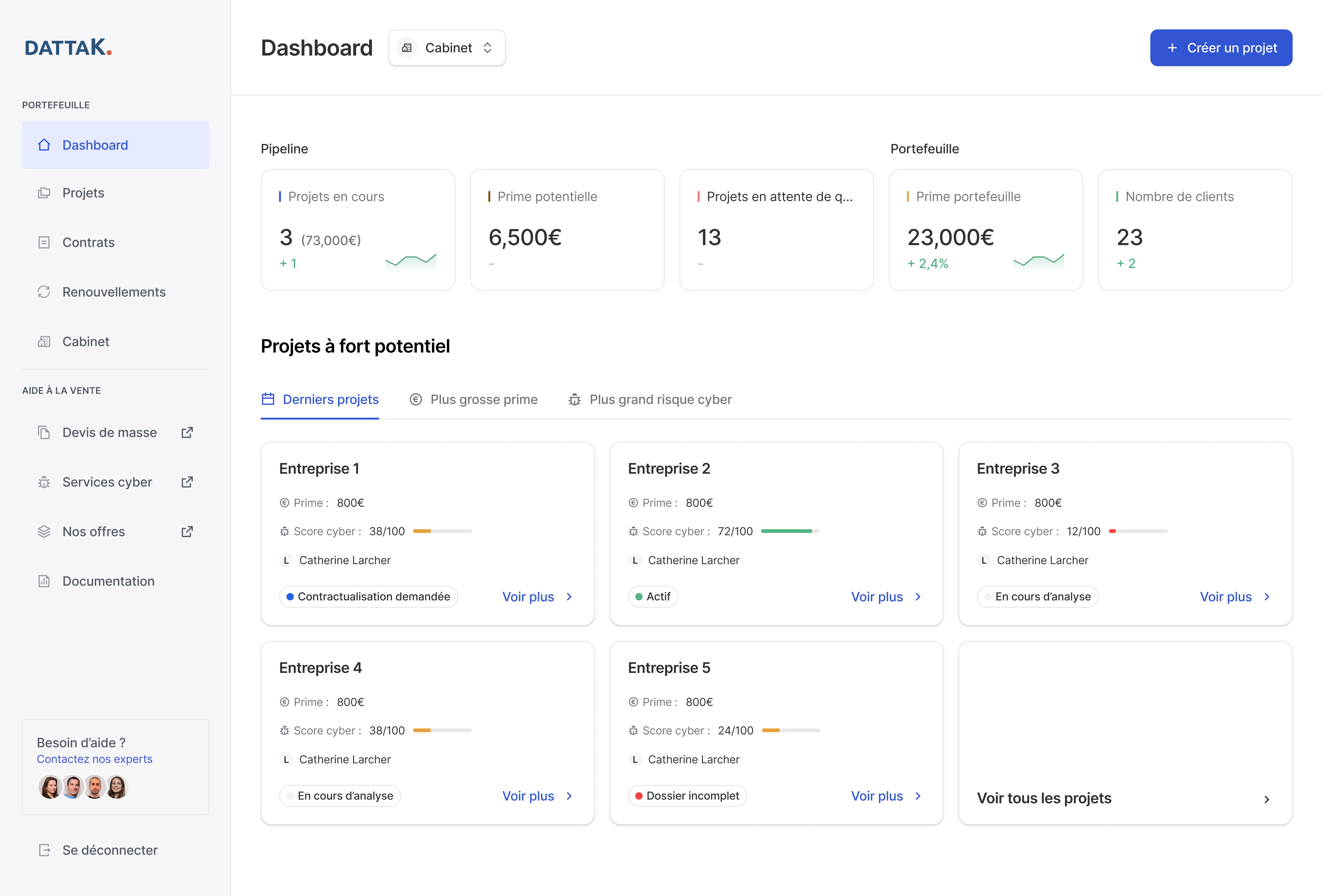Open Projets in the sidebar
Viewport: 1322px width, 896px height.
click(x=115, y=193)
